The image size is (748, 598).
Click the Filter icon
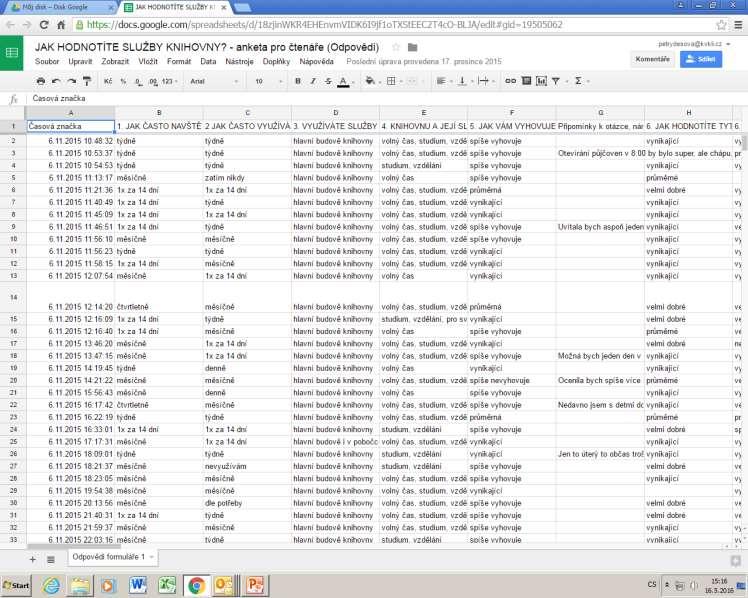[556, 82]
